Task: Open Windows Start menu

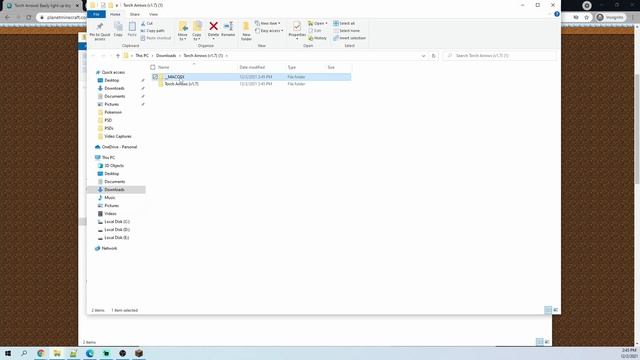Action: (x=8, y=353)
